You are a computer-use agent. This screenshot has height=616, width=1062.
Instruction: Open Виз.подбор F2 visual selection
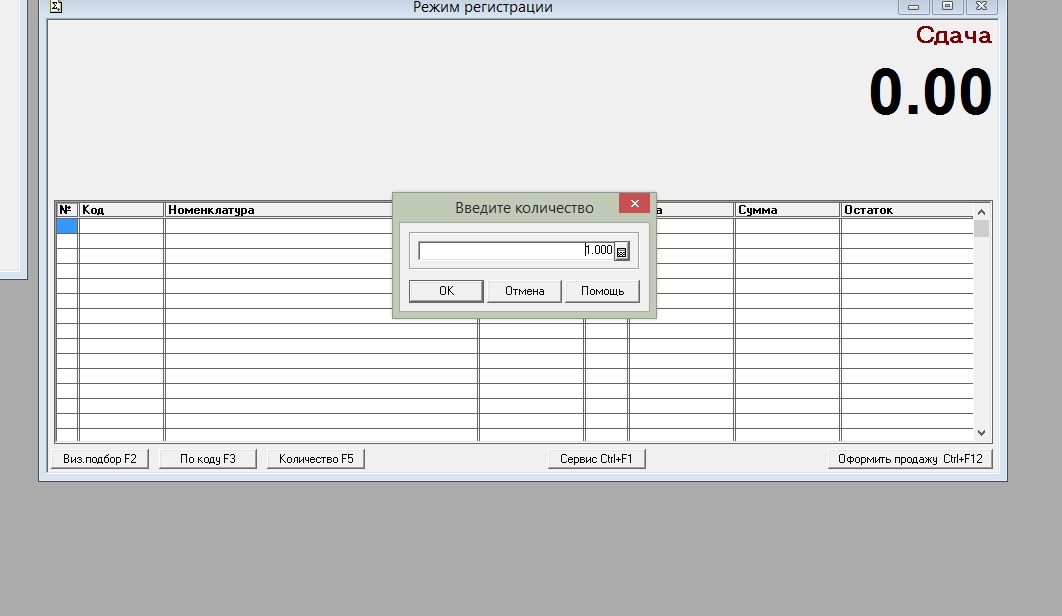coord(99,459)
